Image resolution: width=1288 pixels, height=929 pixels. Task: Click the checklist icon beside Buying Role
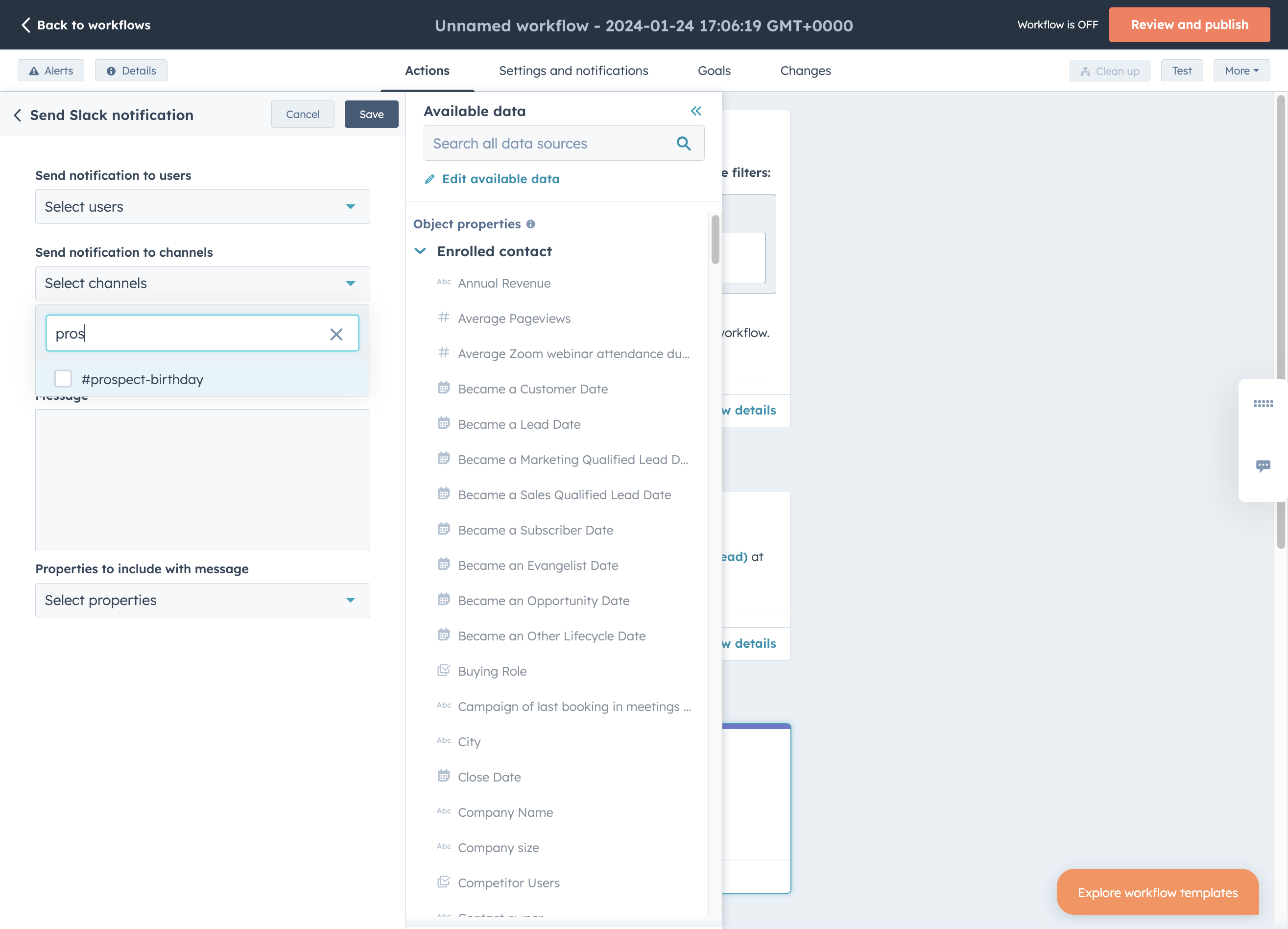(x=444, y=670)
